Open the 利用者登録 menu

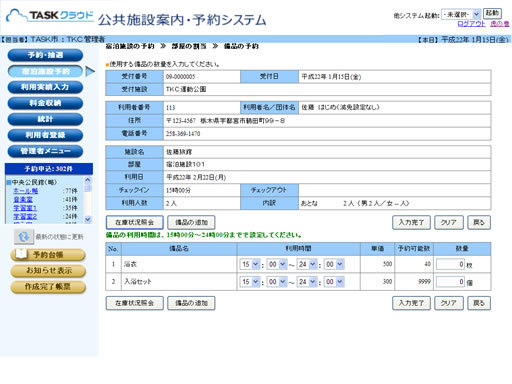pos(45,135)
